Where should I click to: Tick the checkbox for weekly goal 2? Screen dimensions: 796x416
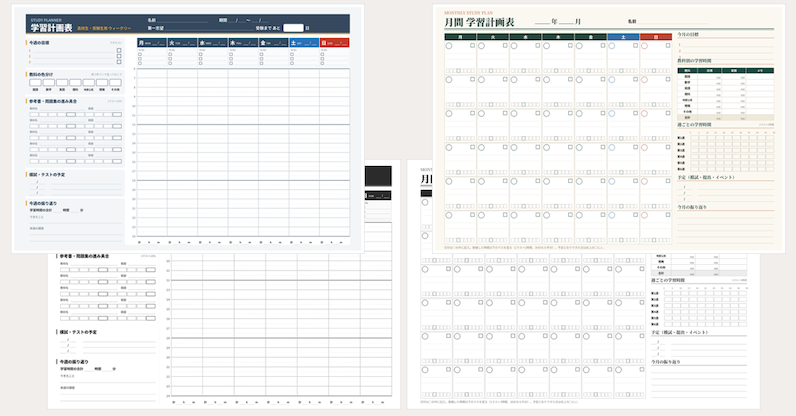point(119,56)
